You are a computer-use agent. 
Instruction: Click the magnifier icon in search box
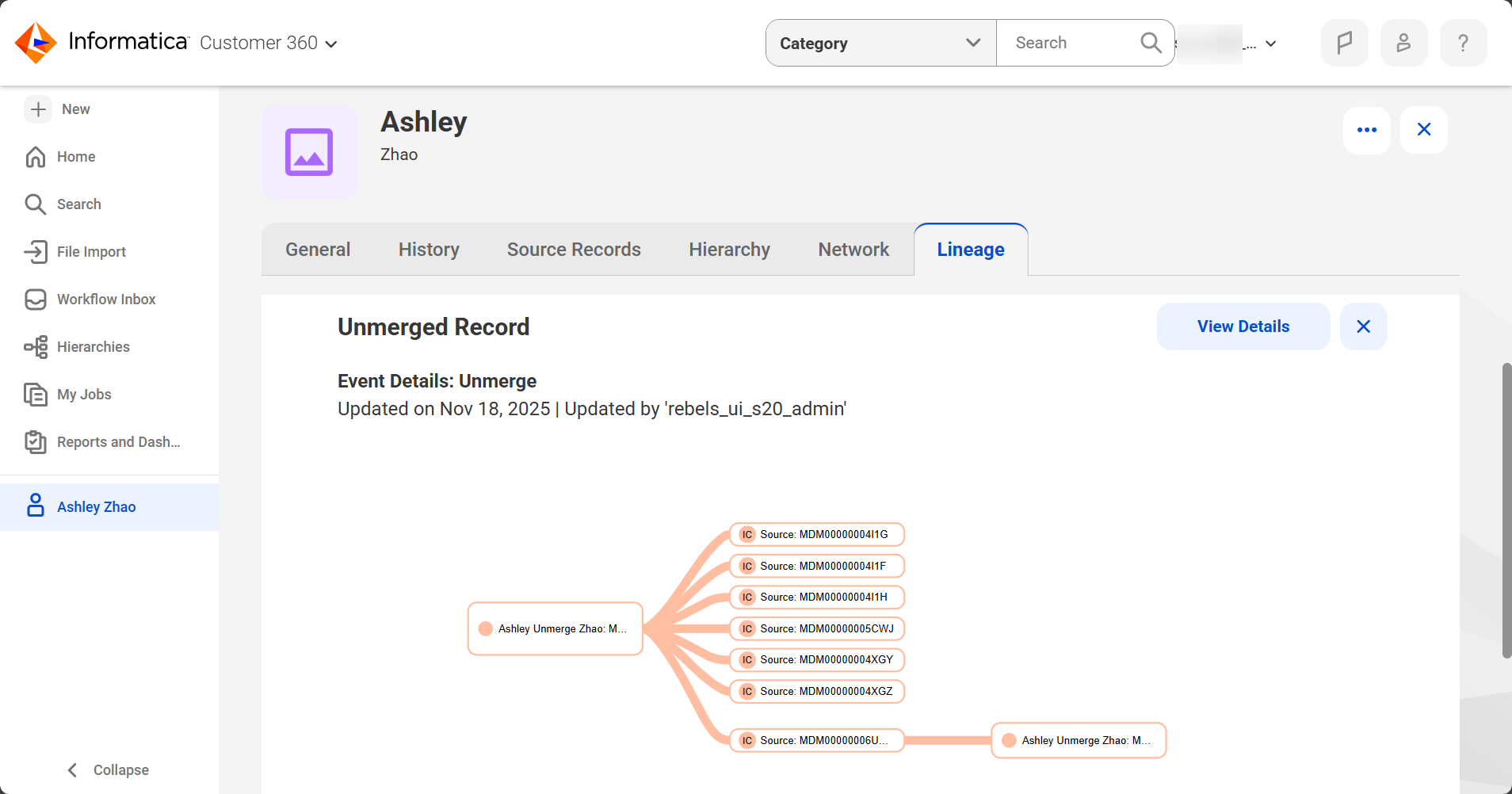(1151, 43)
